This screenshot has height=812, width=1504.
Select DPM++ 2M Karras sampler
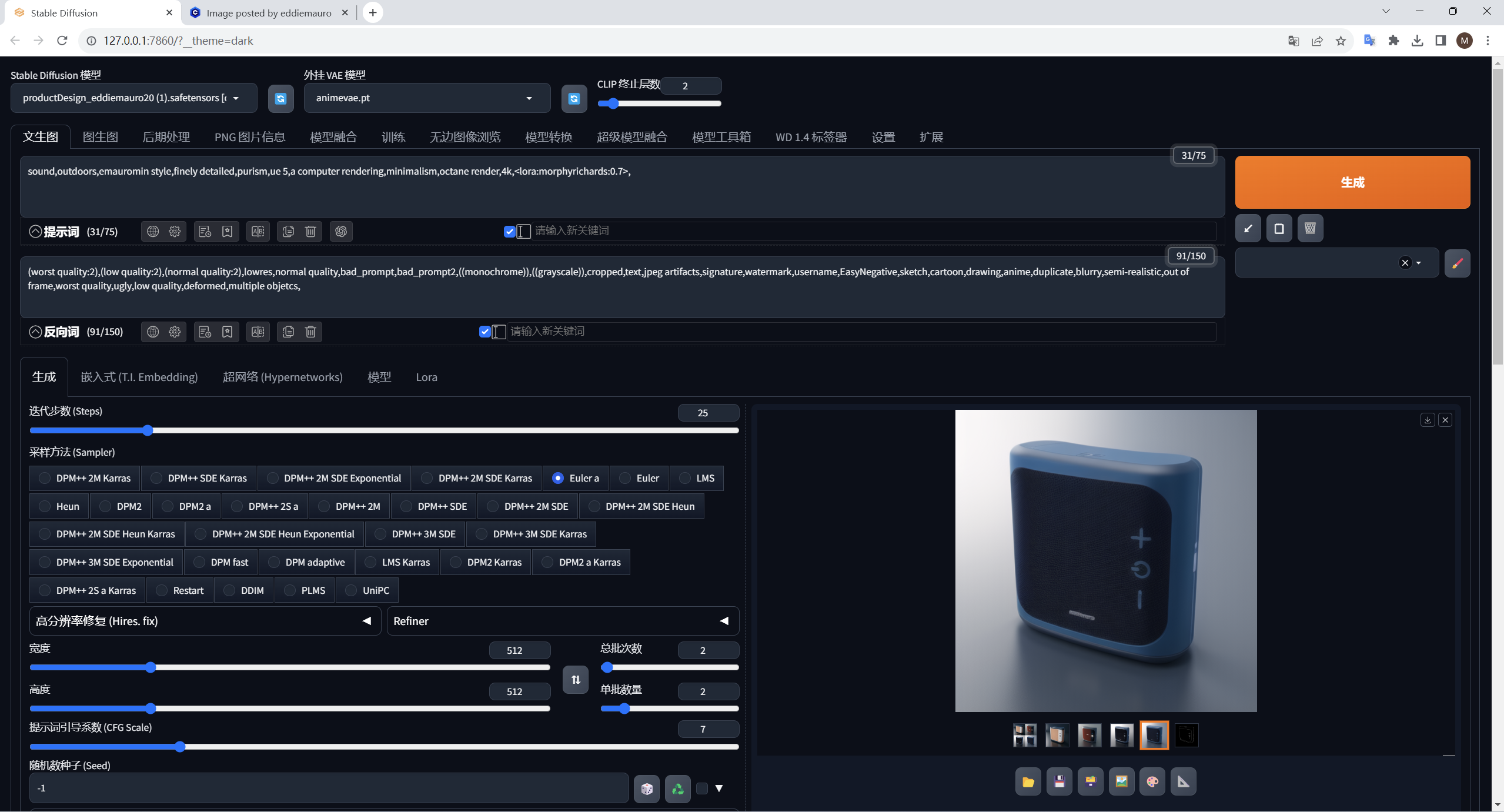coord(85,478)
